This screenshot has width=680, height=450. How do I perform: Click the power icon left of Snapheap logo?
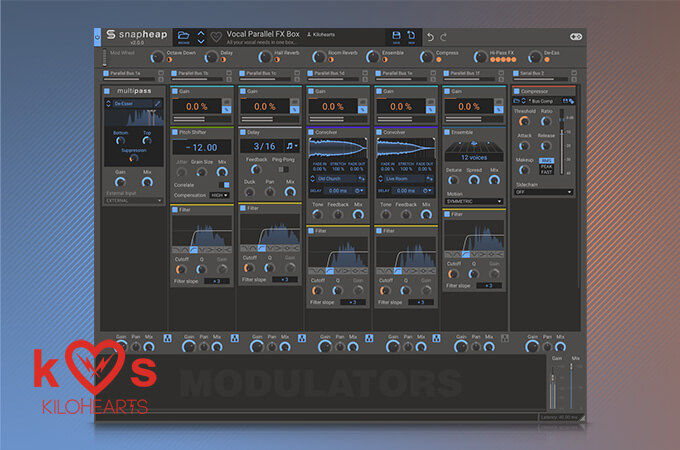coord(98,37)
